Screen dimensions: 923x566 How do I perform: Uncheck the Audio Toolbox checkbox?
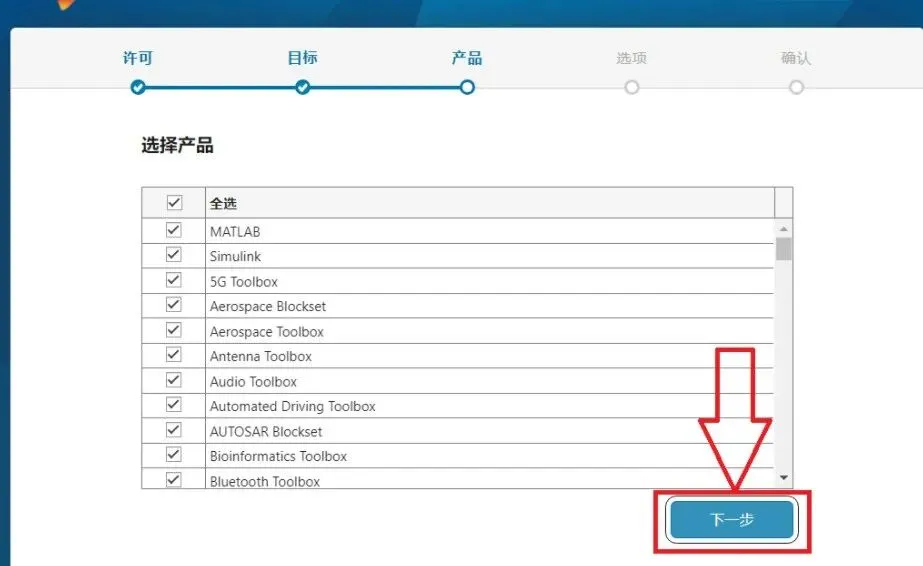[x=174, y=380]
